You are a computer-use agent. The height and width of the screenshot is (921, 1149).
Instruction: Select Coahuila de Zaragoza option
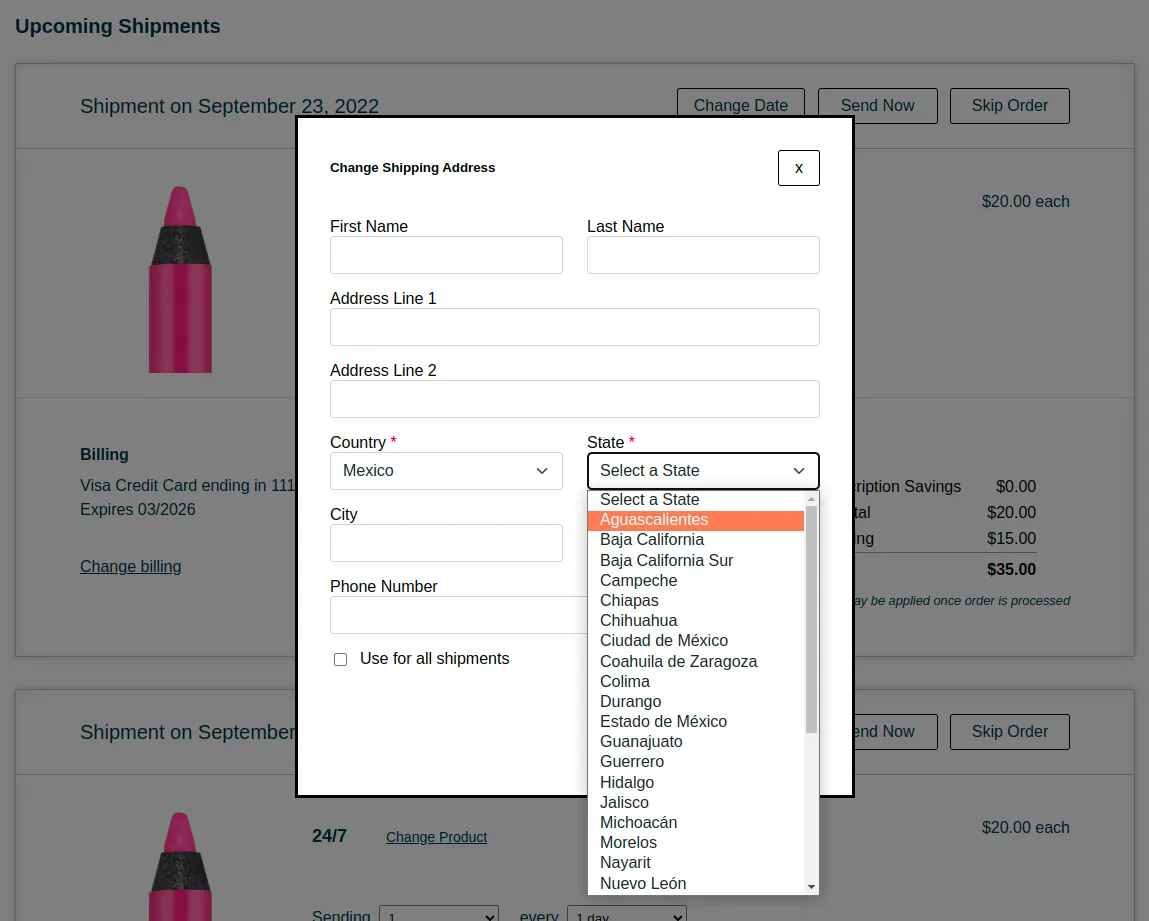(695, 662)
